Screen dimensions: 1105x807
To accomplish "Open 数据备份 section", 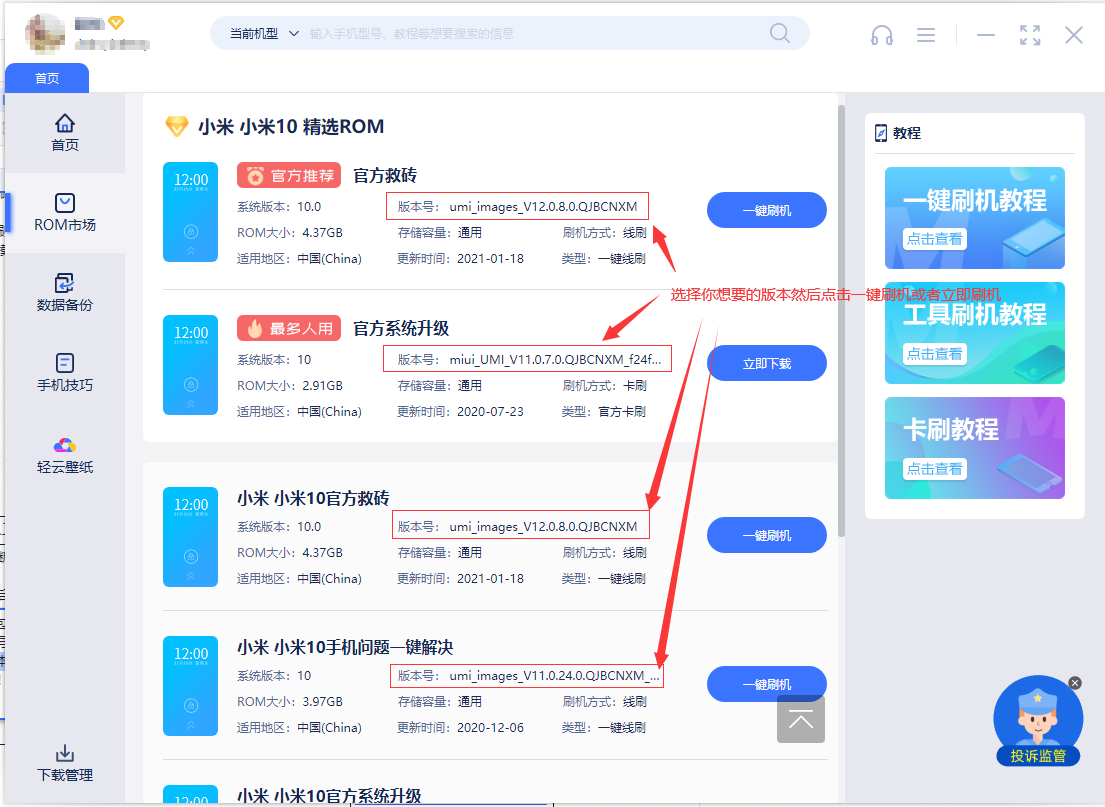I will 65,292.
